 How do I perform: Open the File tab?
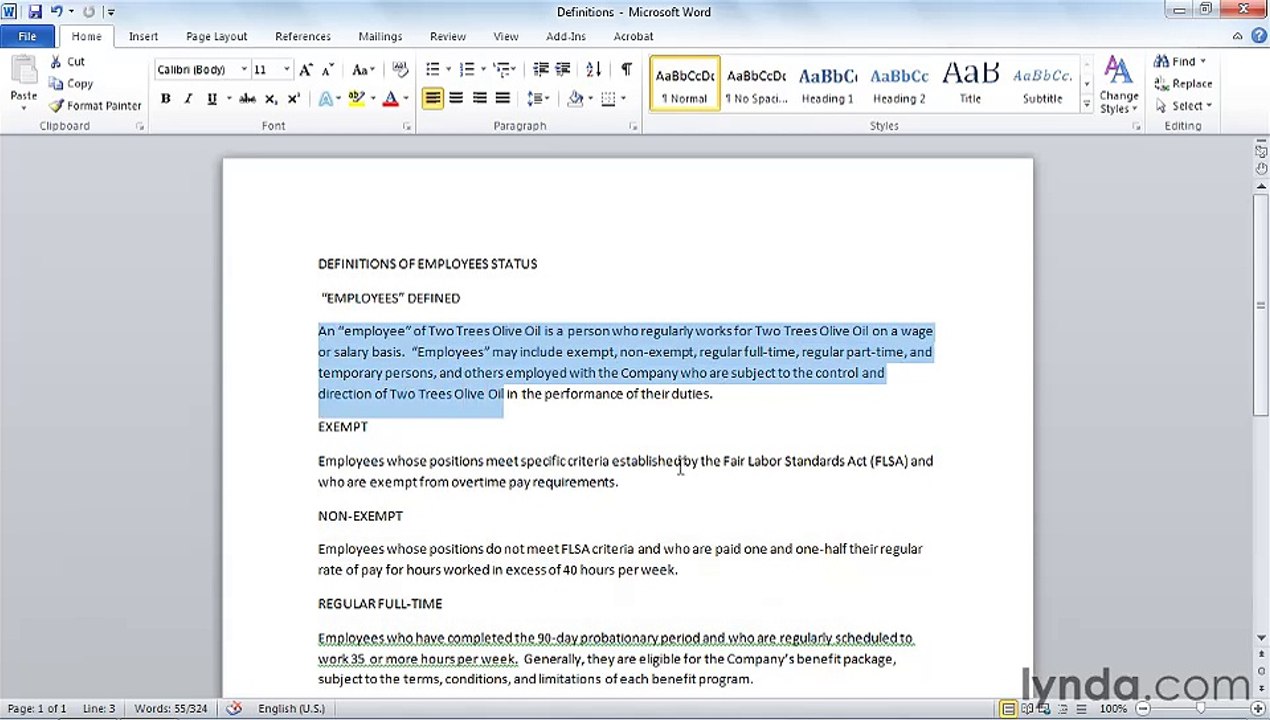(27, 36)
